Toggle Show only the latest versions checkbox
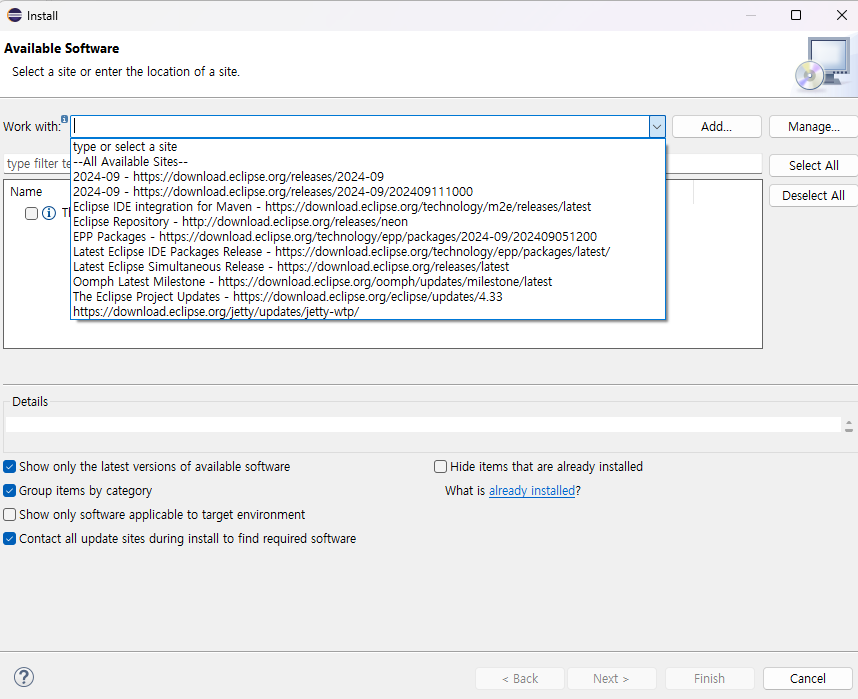 click(x=9, y=466)
